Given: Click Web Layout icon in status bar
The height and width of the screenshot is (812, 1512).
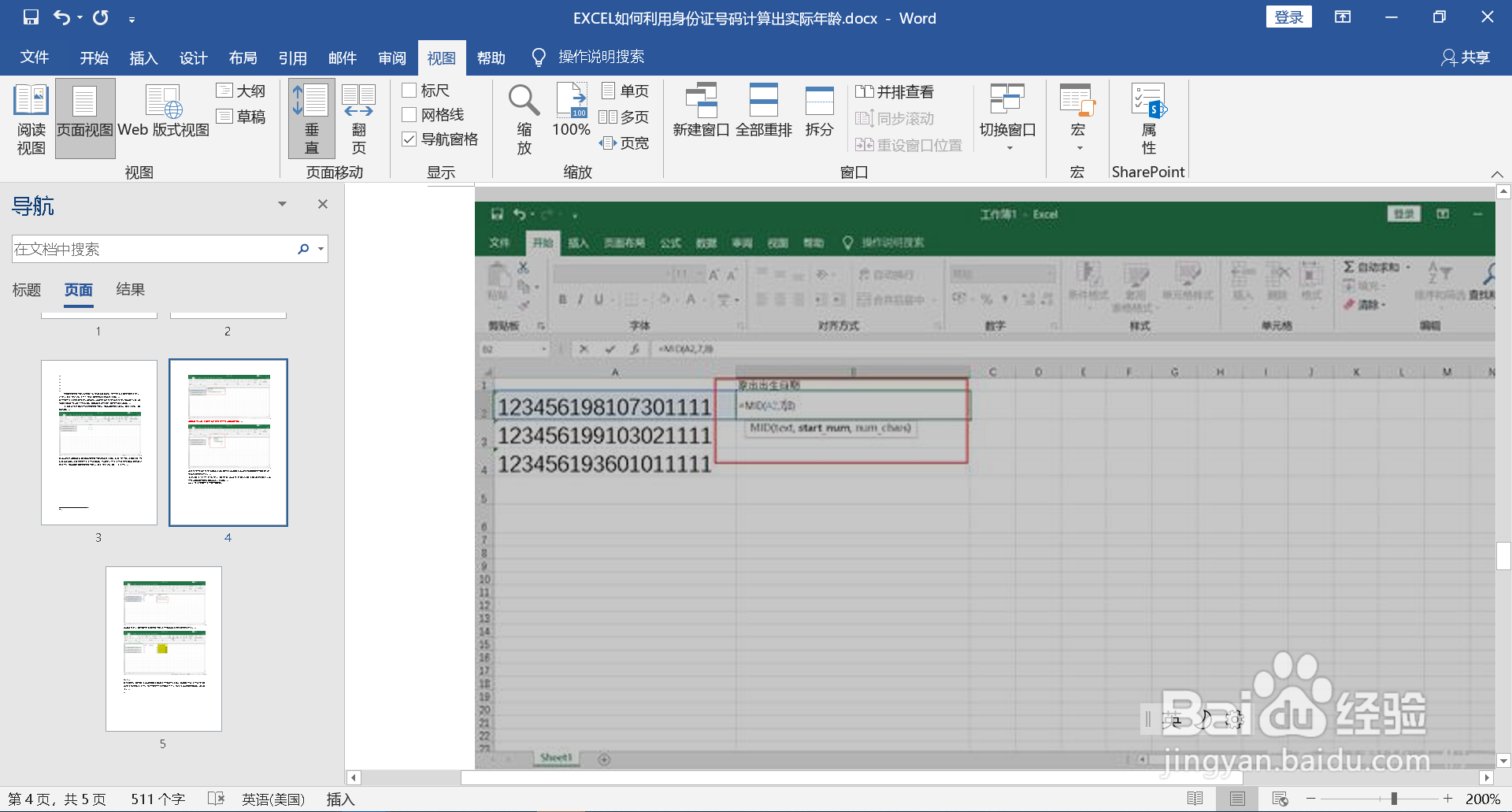Looking at the screenshot, I should tap(1280, 799).
